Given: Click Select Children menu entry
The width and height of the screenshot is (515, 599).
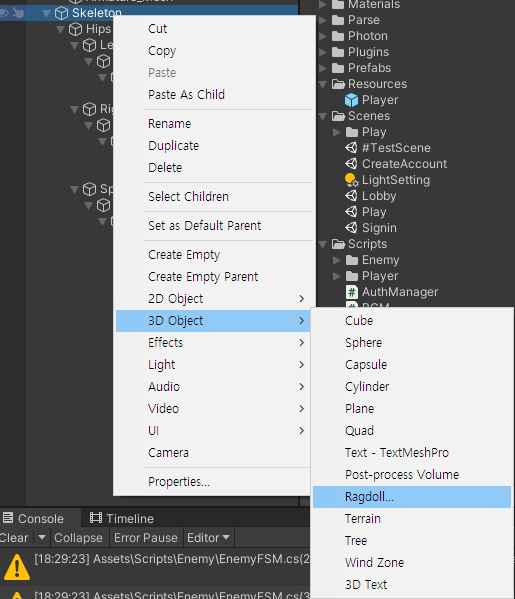Looking at the screenshot, I should click(213, 197).
